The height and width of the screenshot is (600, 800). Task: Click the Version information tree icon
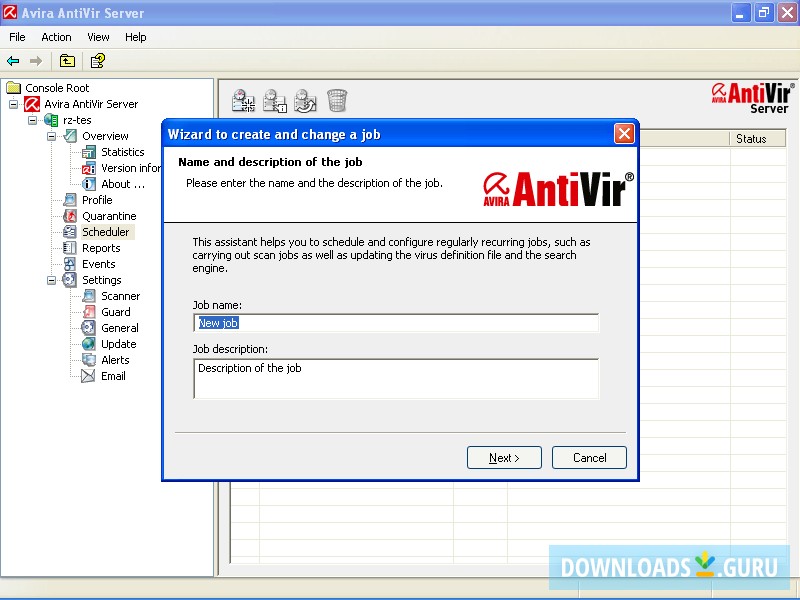click(x=89, y=168)
